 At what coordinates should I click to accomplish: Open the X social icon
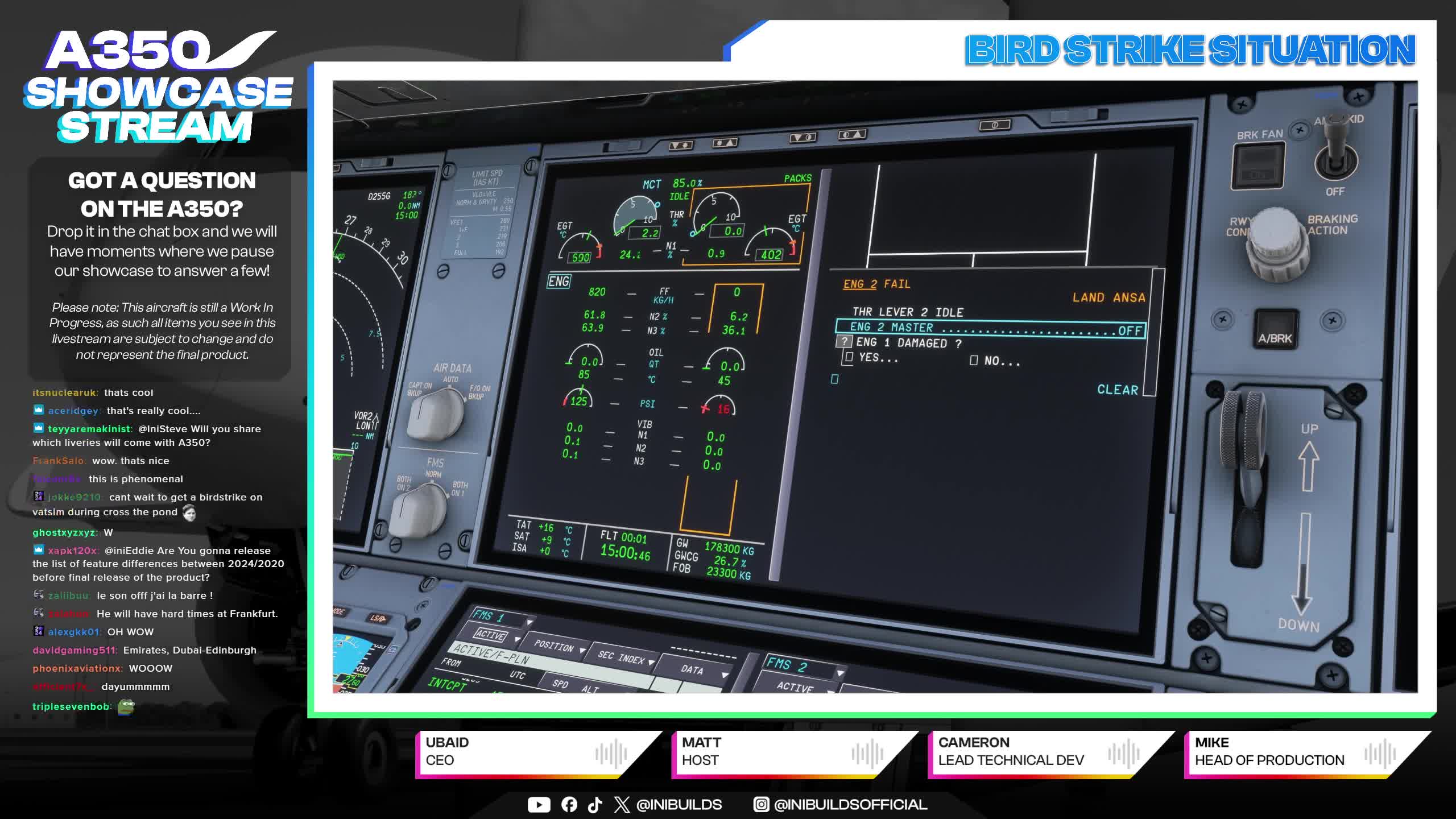(x=622, y=804)
